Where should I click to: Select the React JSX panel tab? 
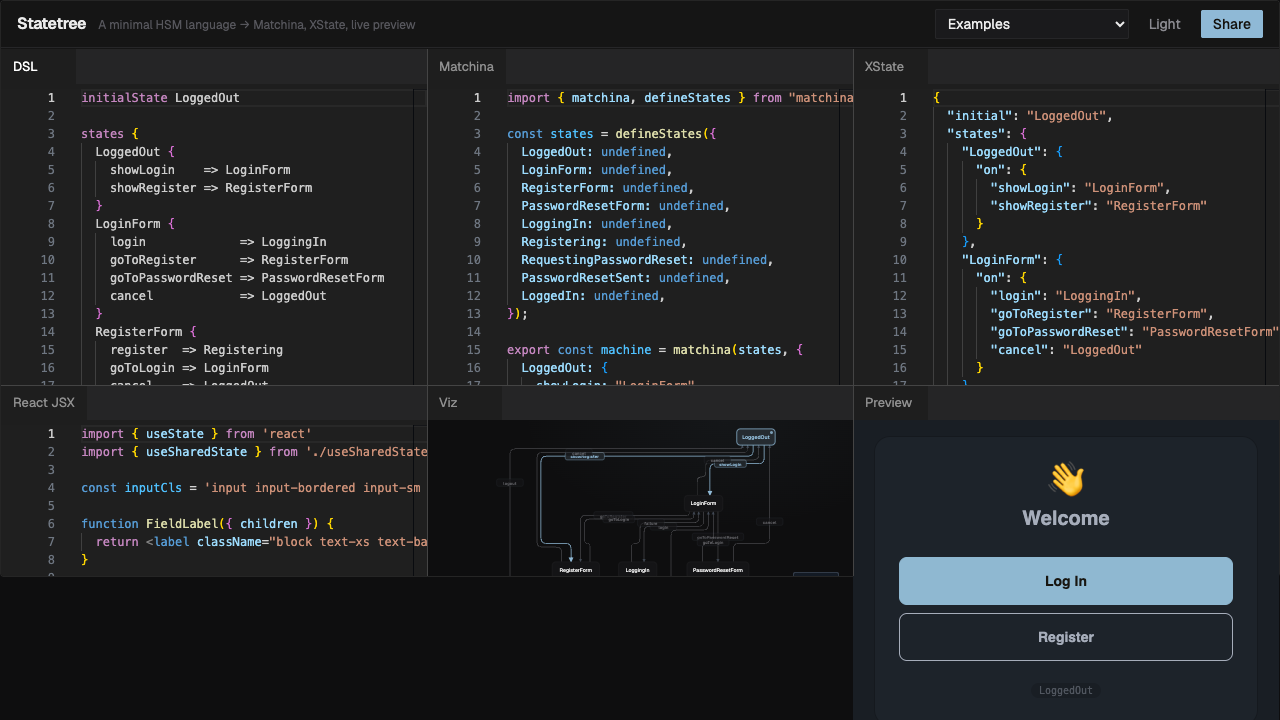point(44,402)
